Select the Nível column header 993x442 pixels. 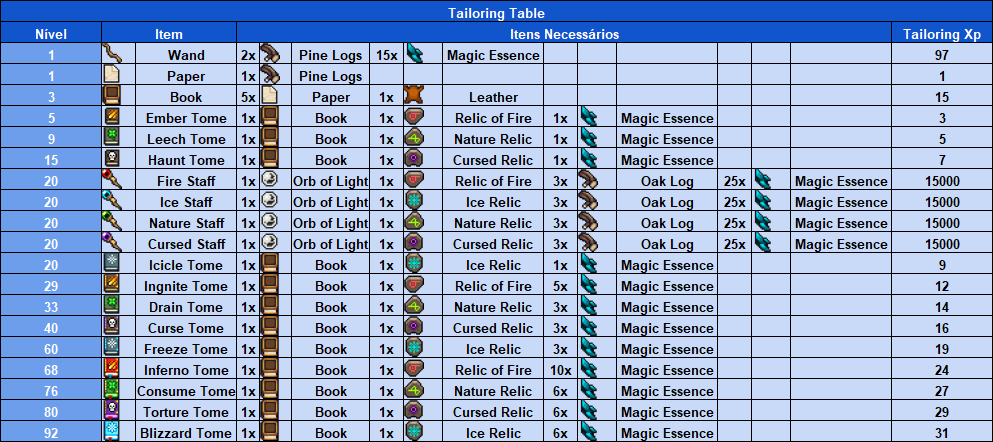[51, 34]
